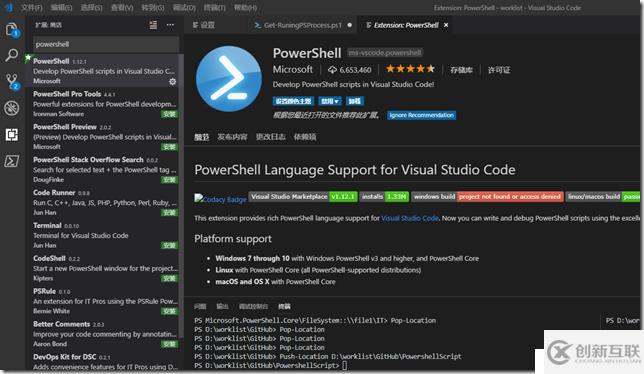Open the 禁用 disable dropdown button
The image size is (644, 374).
[330, 101]
